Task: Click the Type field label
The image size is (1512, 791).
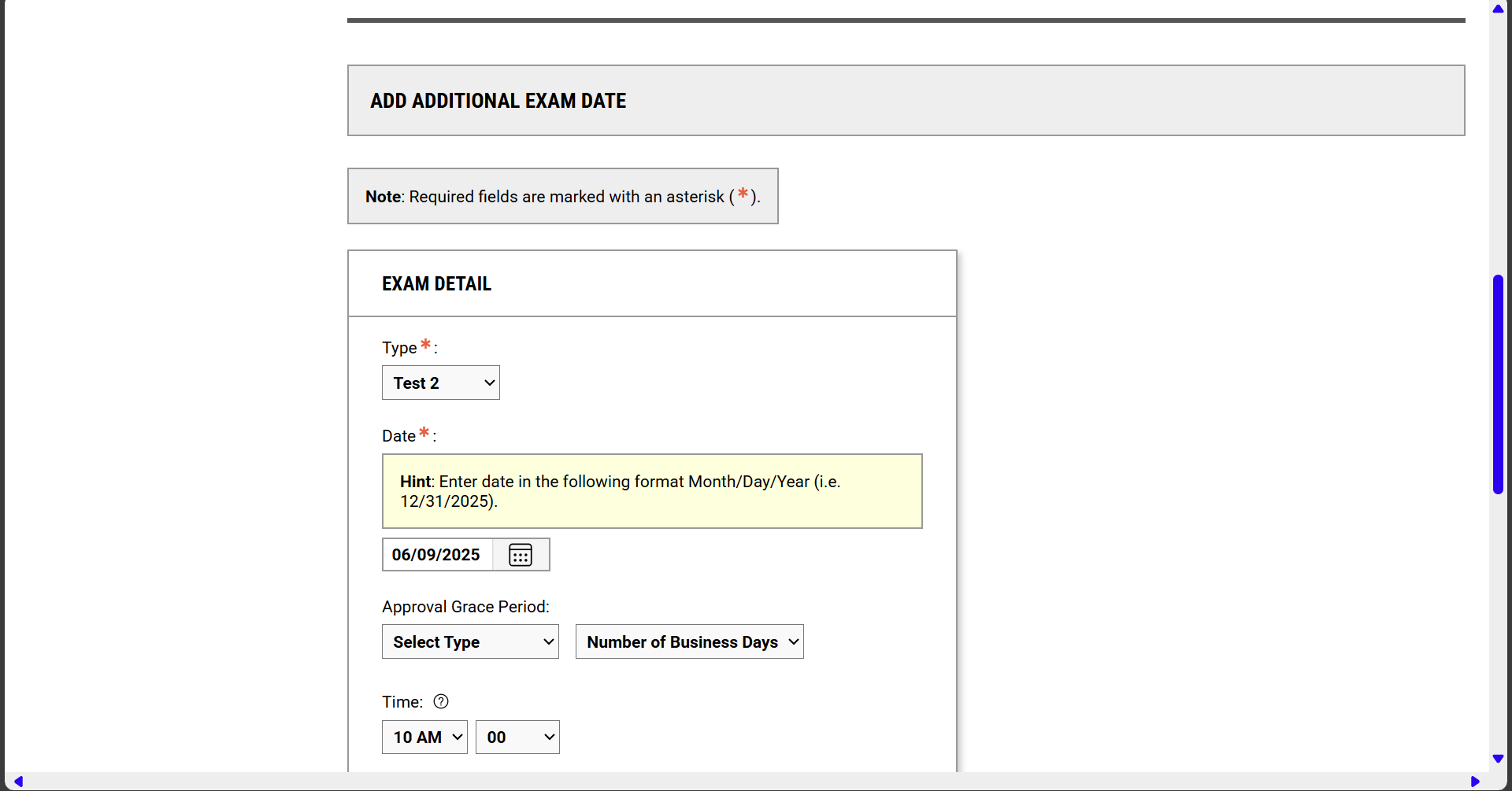Action: 399,348
